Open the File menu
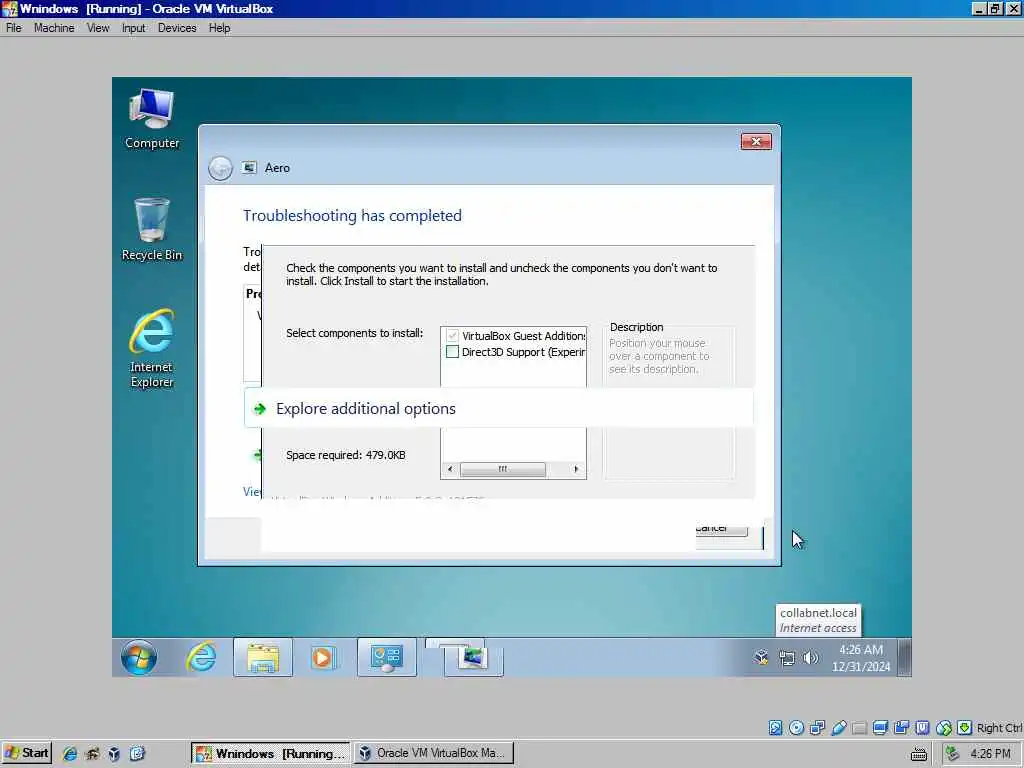 [14, 28]
